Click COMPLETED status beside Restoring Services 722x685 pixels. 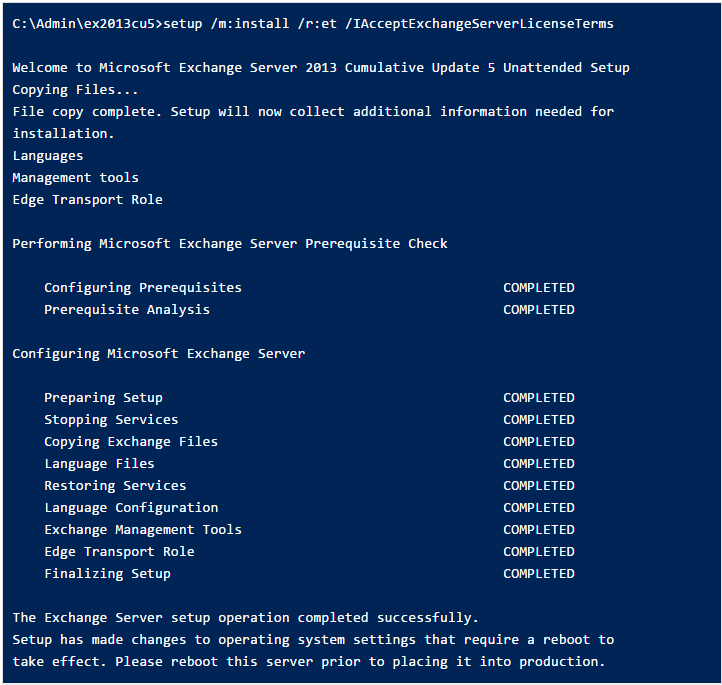(539, 485)
